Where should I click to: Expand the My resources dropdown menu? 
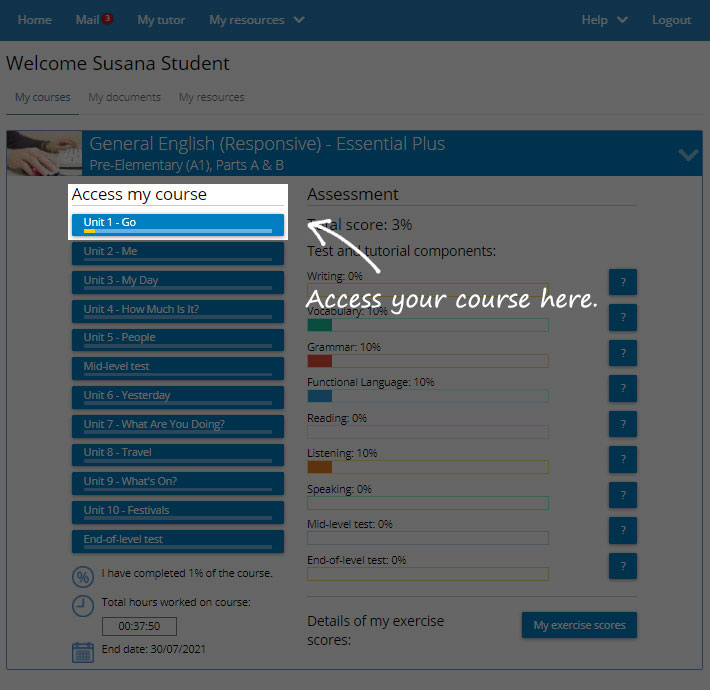257,20
